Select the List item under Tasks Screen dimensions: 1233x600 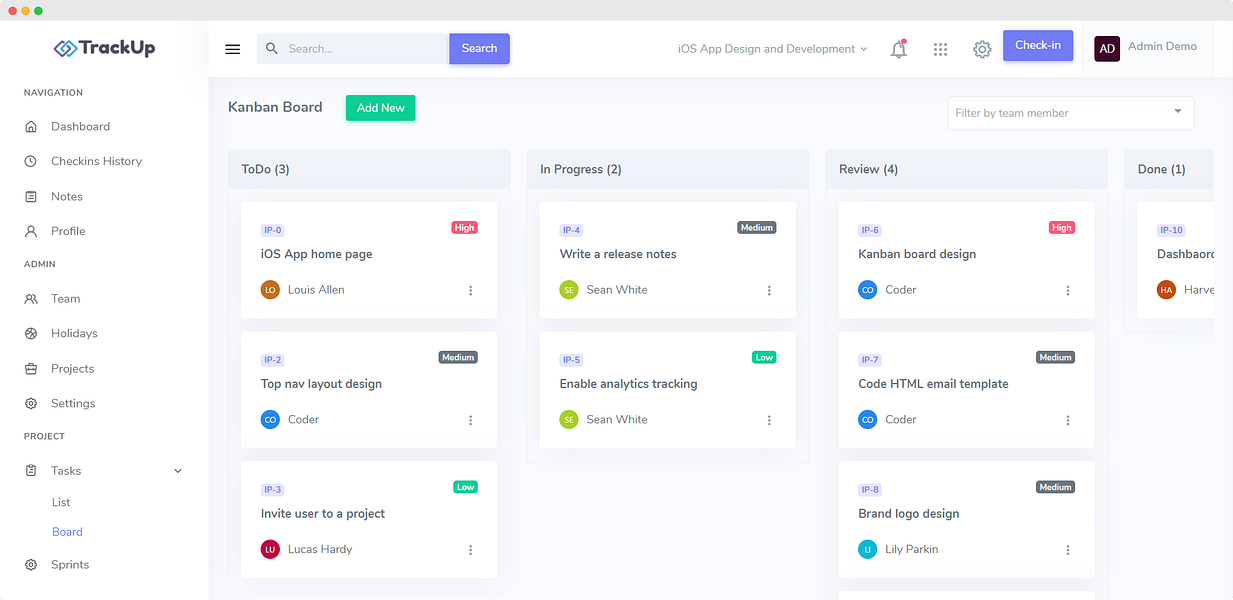61,502
